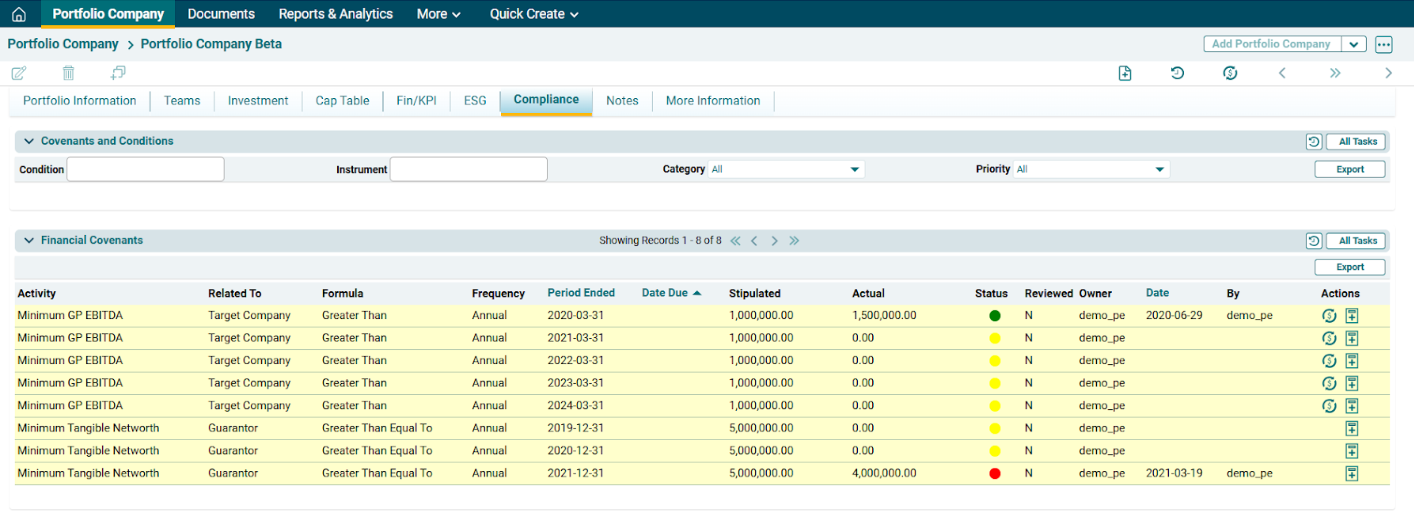This screenshot has width=1414, height=516.
Task: Open the three-dots more options button
Action: coord(1383,44)
